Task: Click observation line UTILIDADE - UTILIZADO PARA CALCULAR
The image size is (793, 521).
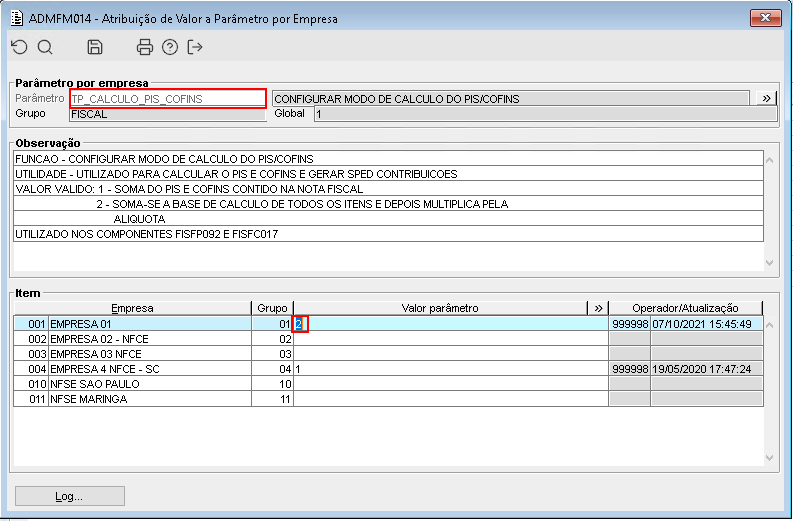Action: point(388,174)
